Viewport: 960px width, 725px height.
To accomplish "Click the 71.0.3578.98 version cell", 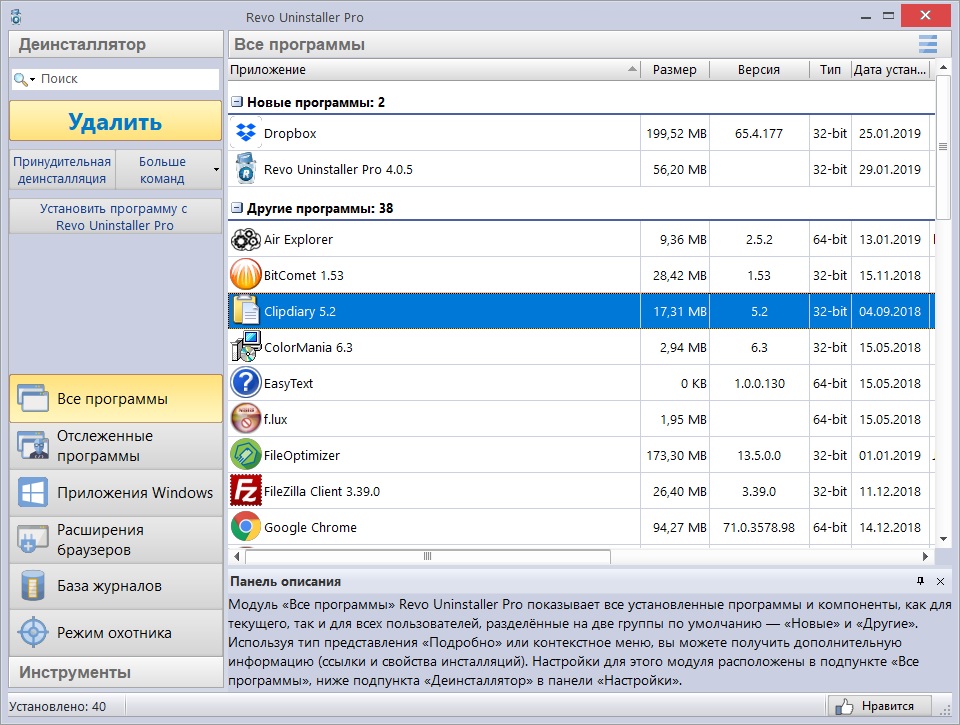I will pos(759,527).
